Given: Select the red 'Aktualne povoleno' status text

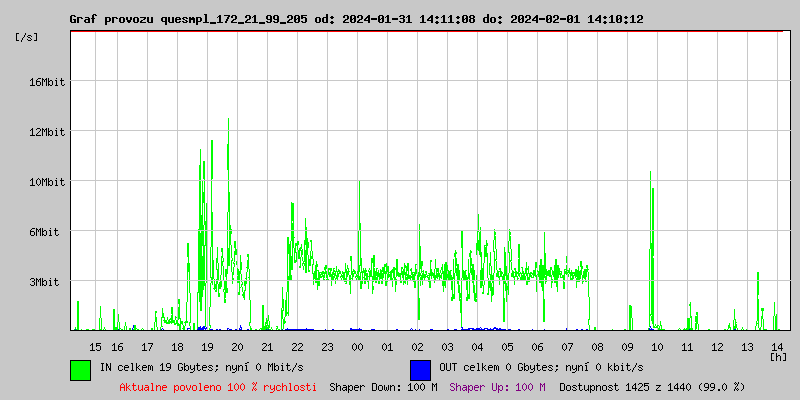Looking at the screenshot, I should 218,386.
